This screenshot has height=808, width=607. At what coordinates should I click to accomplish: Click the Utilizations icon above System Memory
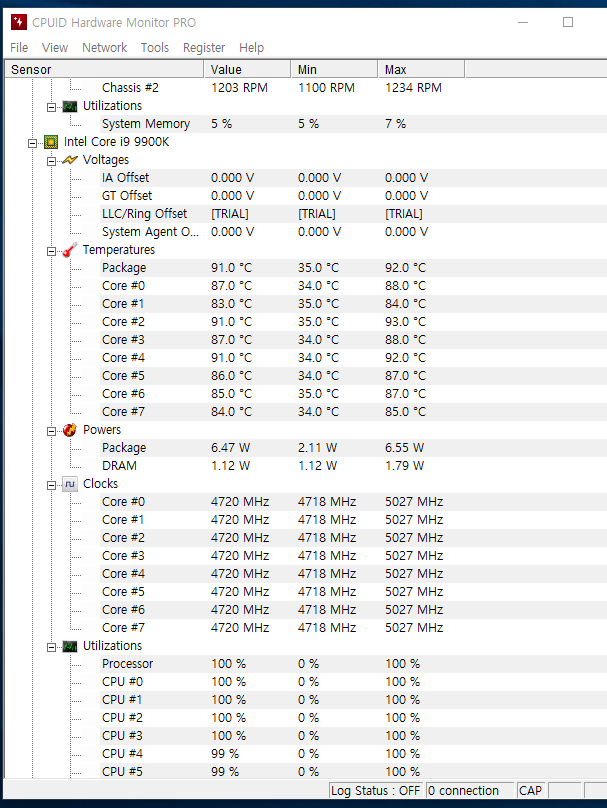[69, 106]
